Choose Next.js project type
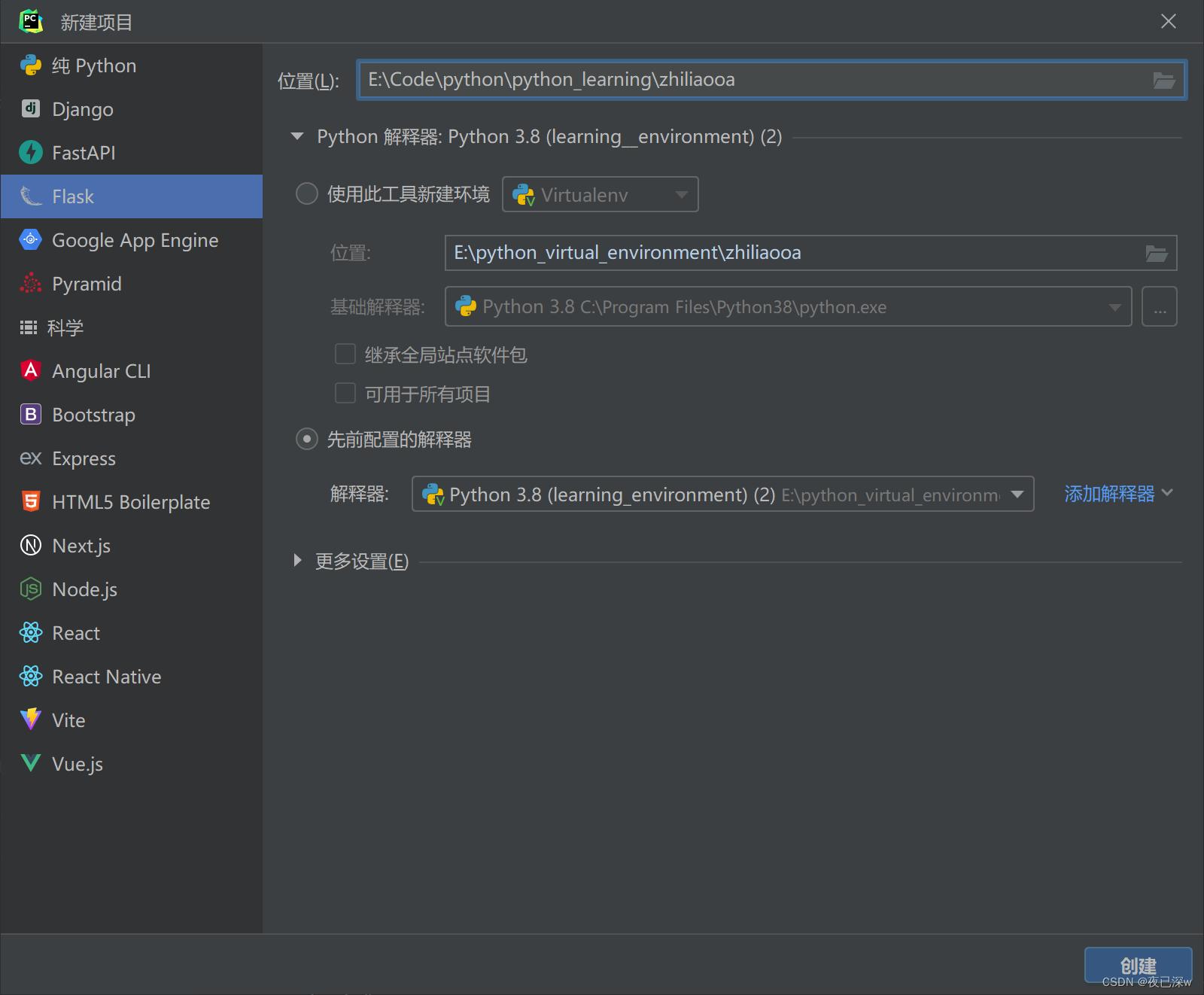The height and width of the screenshot is (995, 1204). point(132,546)
